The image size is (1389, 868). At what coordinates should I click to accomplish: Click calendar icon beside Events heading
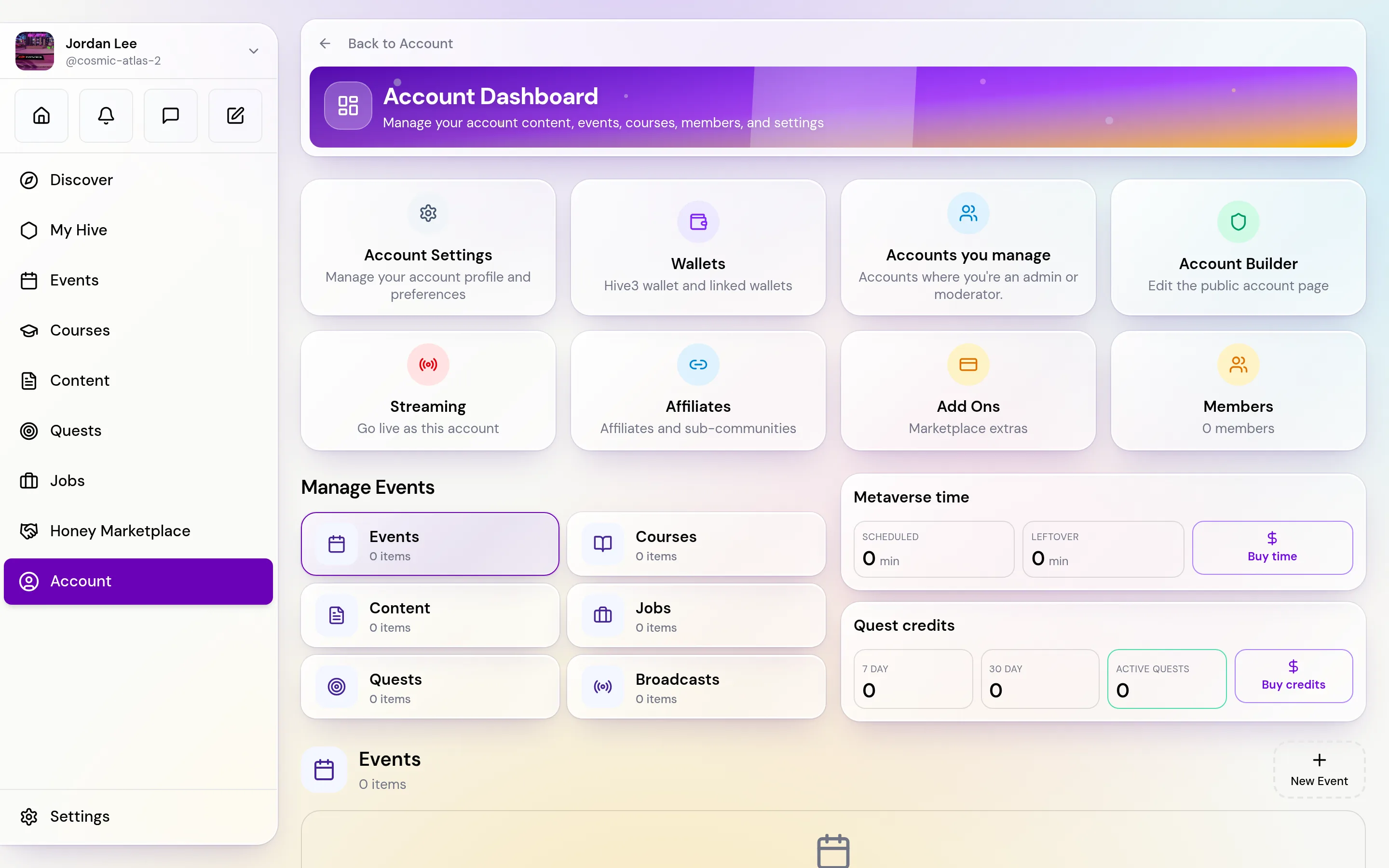324,770
